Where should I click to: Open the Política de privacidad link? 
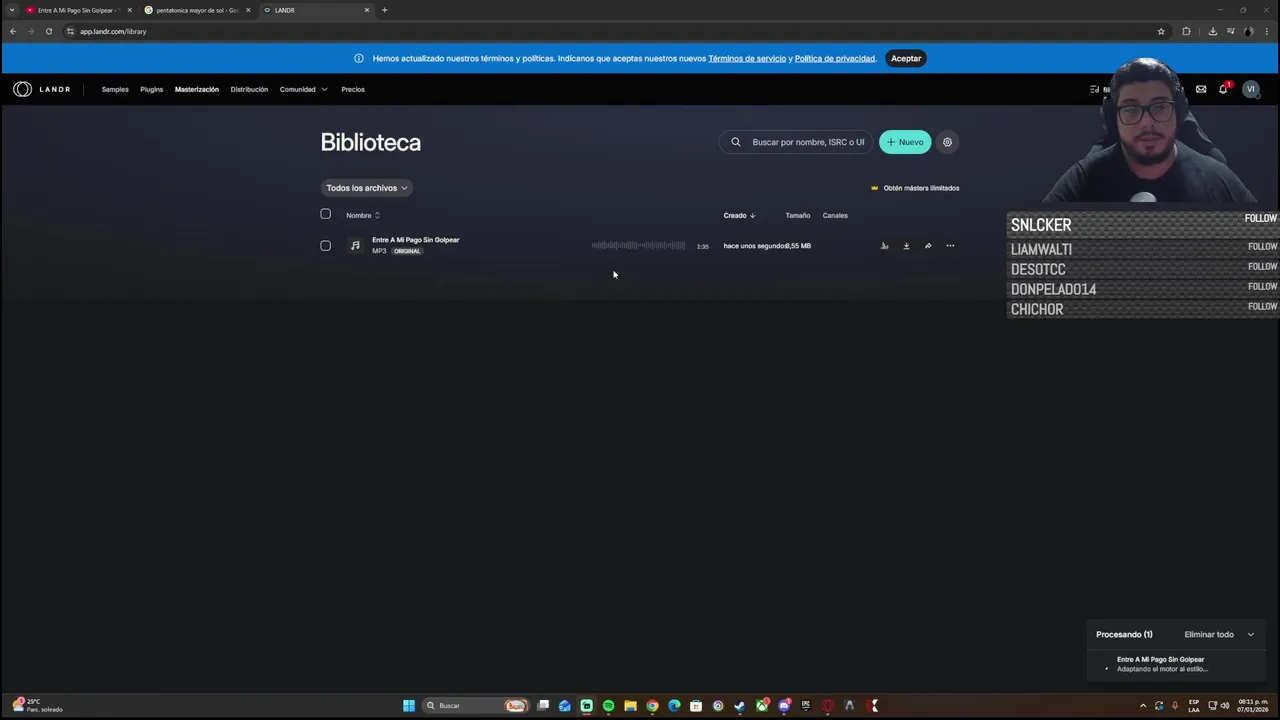pos(835,58)
